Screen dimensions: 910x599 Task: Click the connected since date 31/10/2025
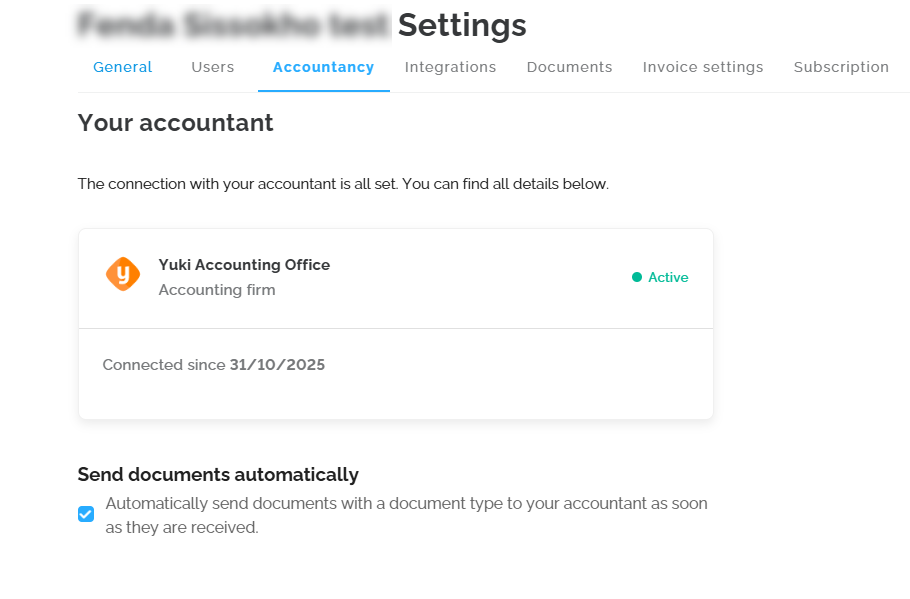click(x=277, y=365)
